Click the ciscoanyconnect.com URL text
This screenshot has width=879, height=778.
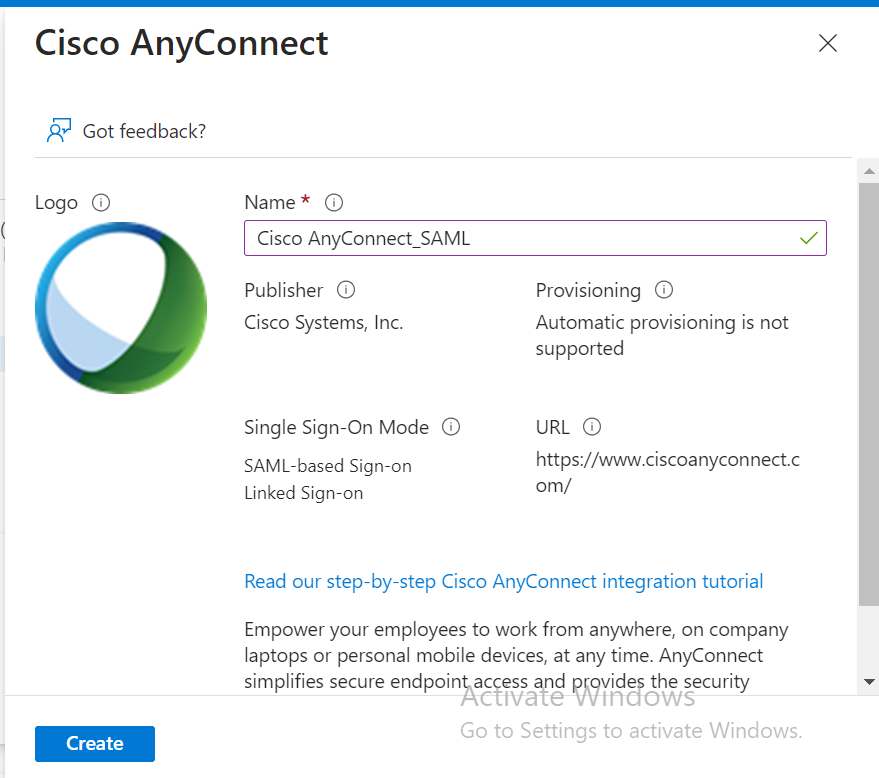667,473
